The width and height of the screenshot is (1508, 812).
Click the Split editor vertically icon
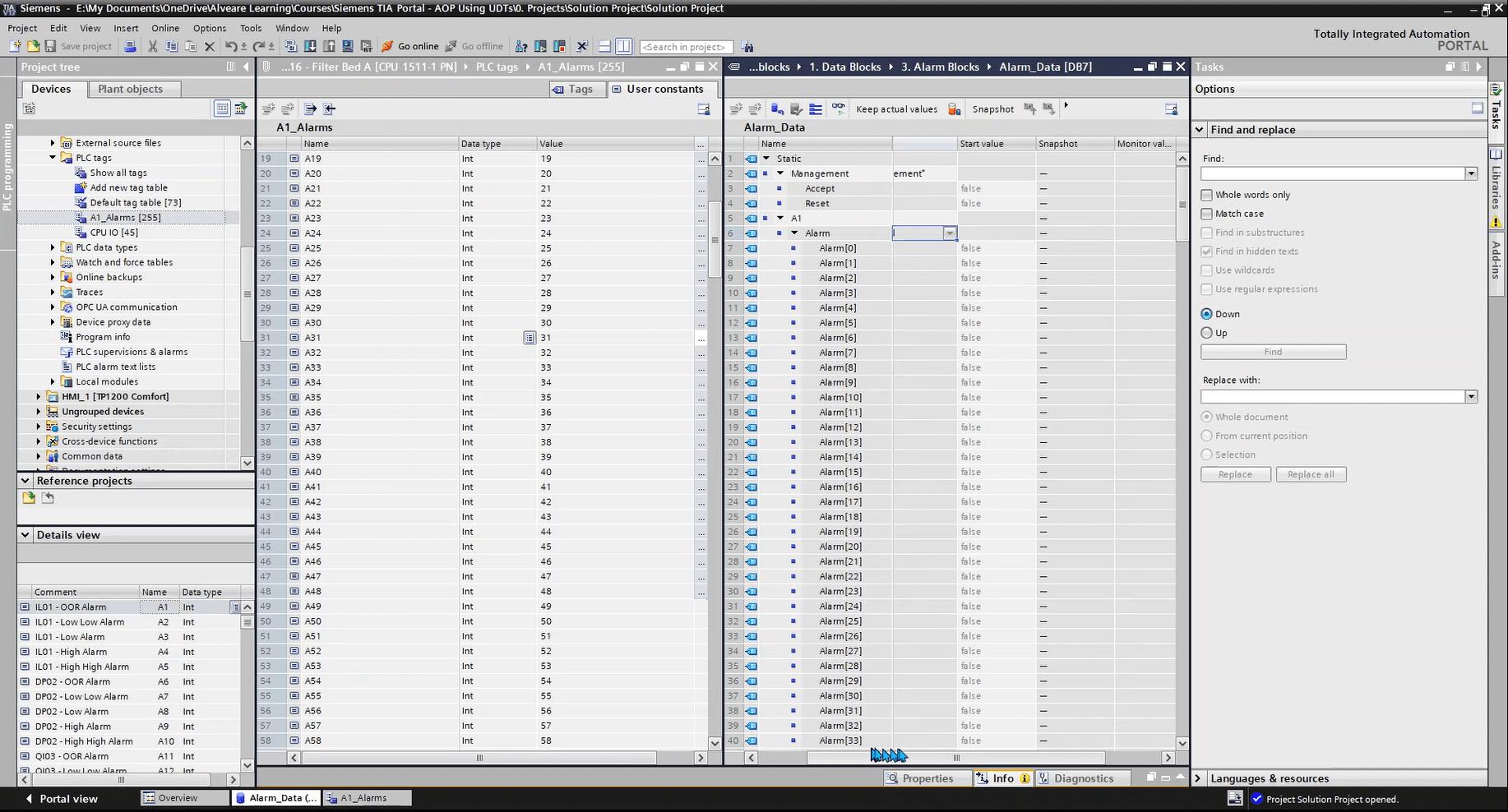pyautogui.click(x=624, y=46)
